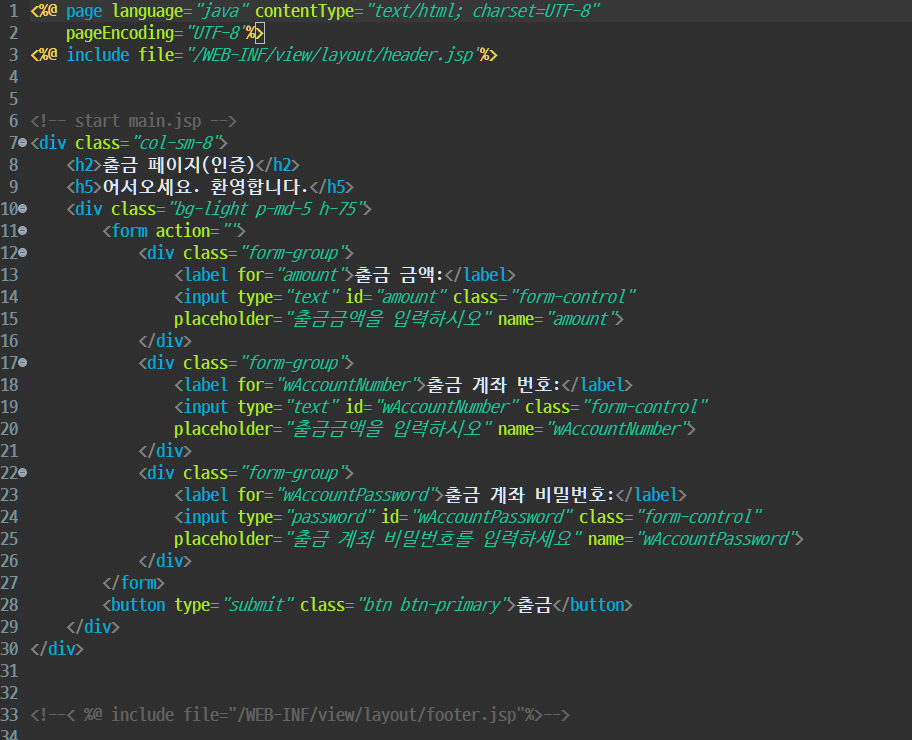Click the header.jsp include path text
The height and width of the screenshot is (740, 912).
point(333,55)
